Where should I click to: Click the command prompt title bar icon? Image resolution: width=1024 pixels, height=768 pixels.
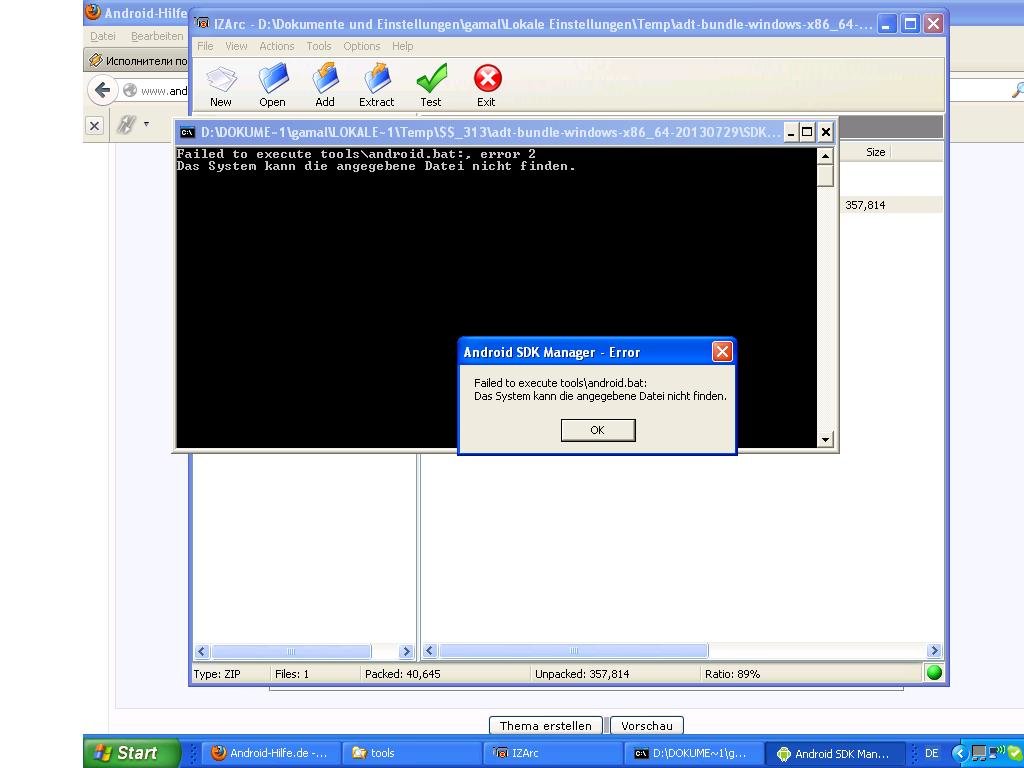(187, 133)
